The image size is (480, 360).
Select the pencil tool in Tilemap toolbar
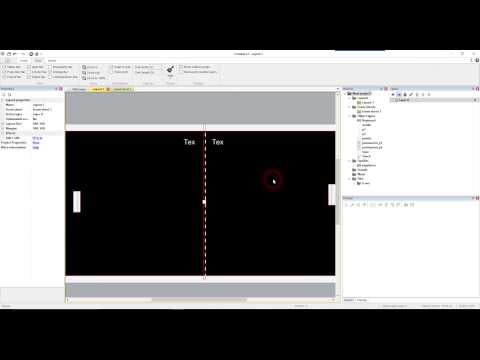pyautogui.click(x=352, y=205)
